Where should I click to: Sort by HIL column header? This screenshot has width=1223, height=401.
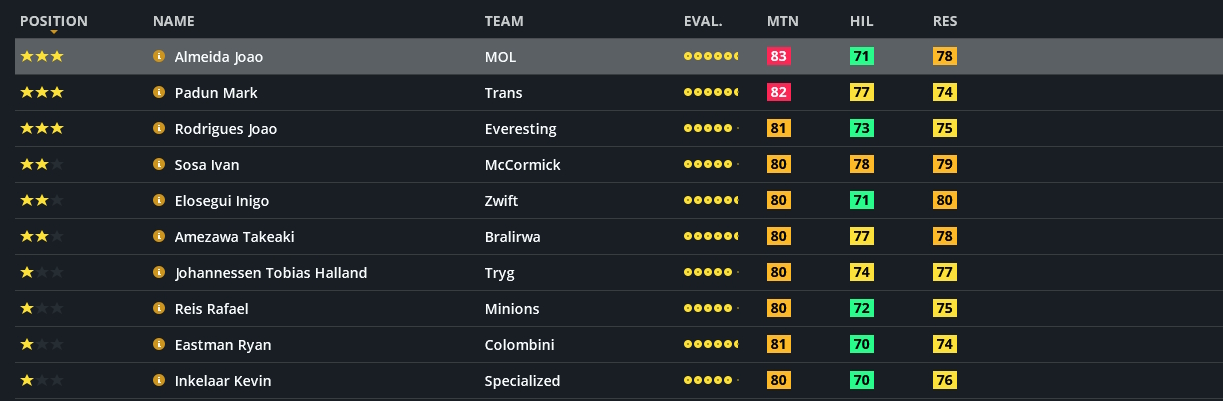tap(861, 21)
